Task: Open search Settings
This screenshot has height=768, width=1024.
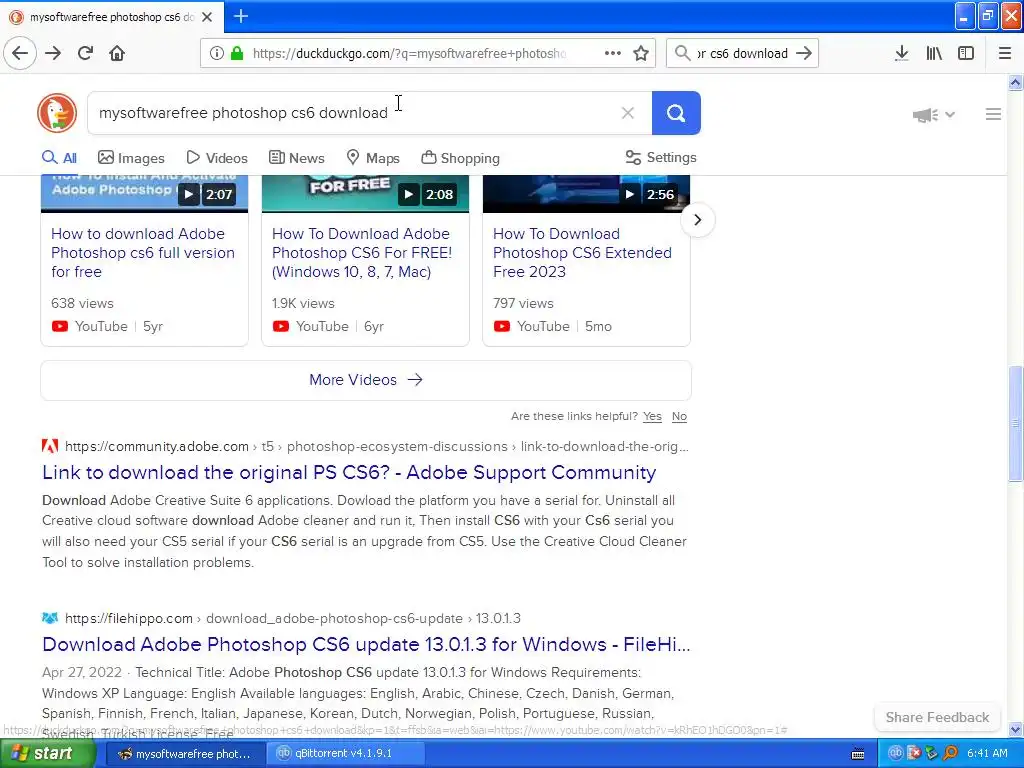Action: click(x=661, y=157)
